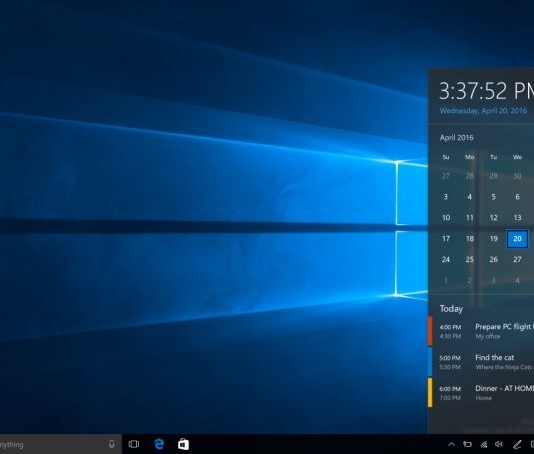Select date 26 in the calendar
This screenshot has height=454, width=534.
click(x=493, y=260)
